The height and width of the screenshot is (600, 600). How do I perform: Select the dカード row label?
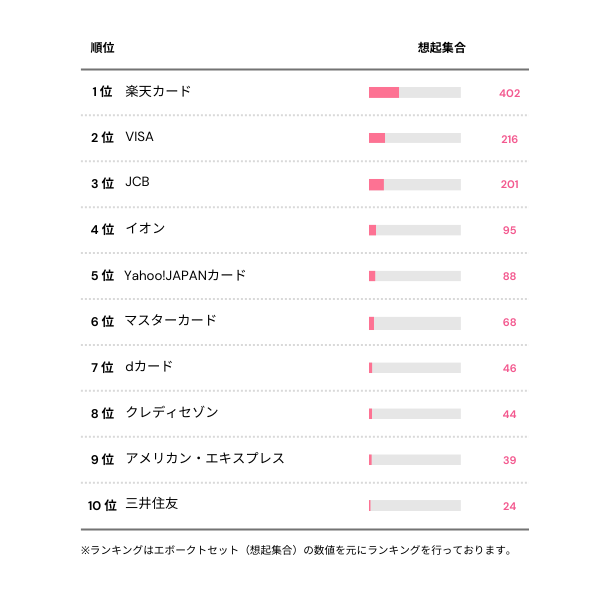pos(149,367)
